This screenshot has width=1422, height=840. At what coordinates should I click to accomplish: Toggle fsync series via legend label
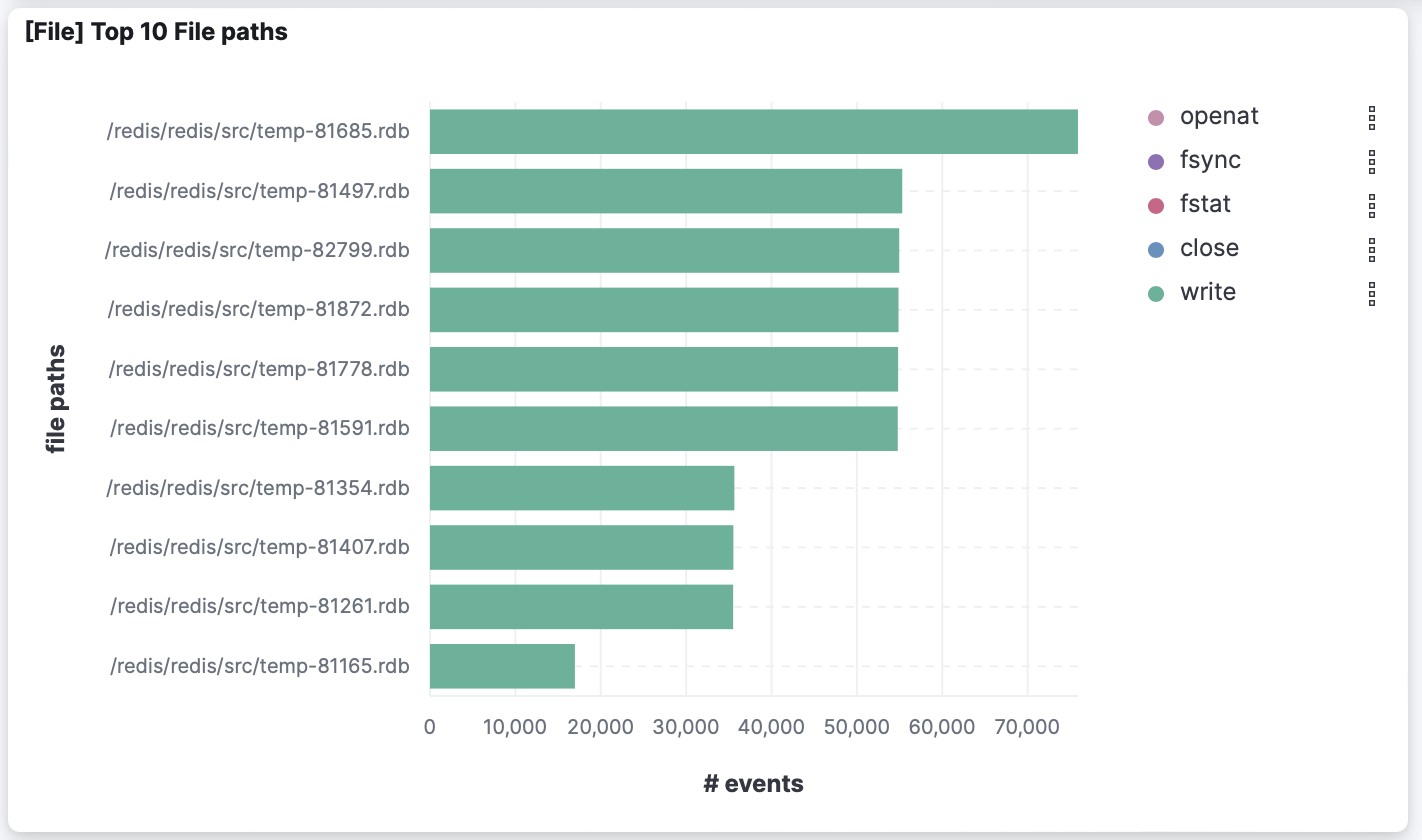click(x=1210, y=160)
